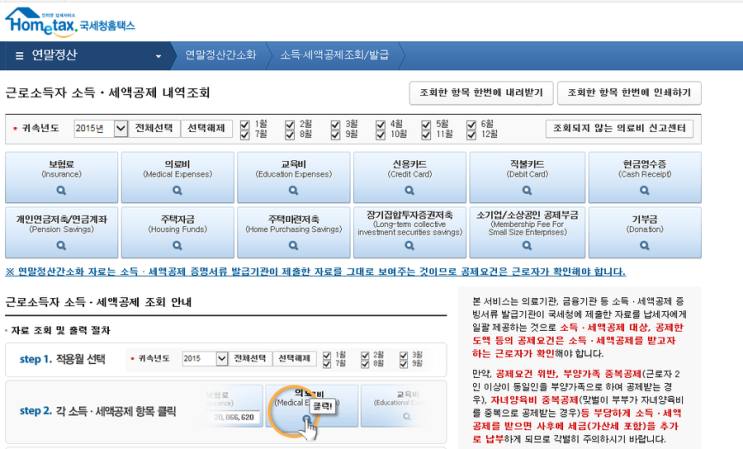
Task: Click the 귀속년도 label in filter bar
Action: click(40, 128)
